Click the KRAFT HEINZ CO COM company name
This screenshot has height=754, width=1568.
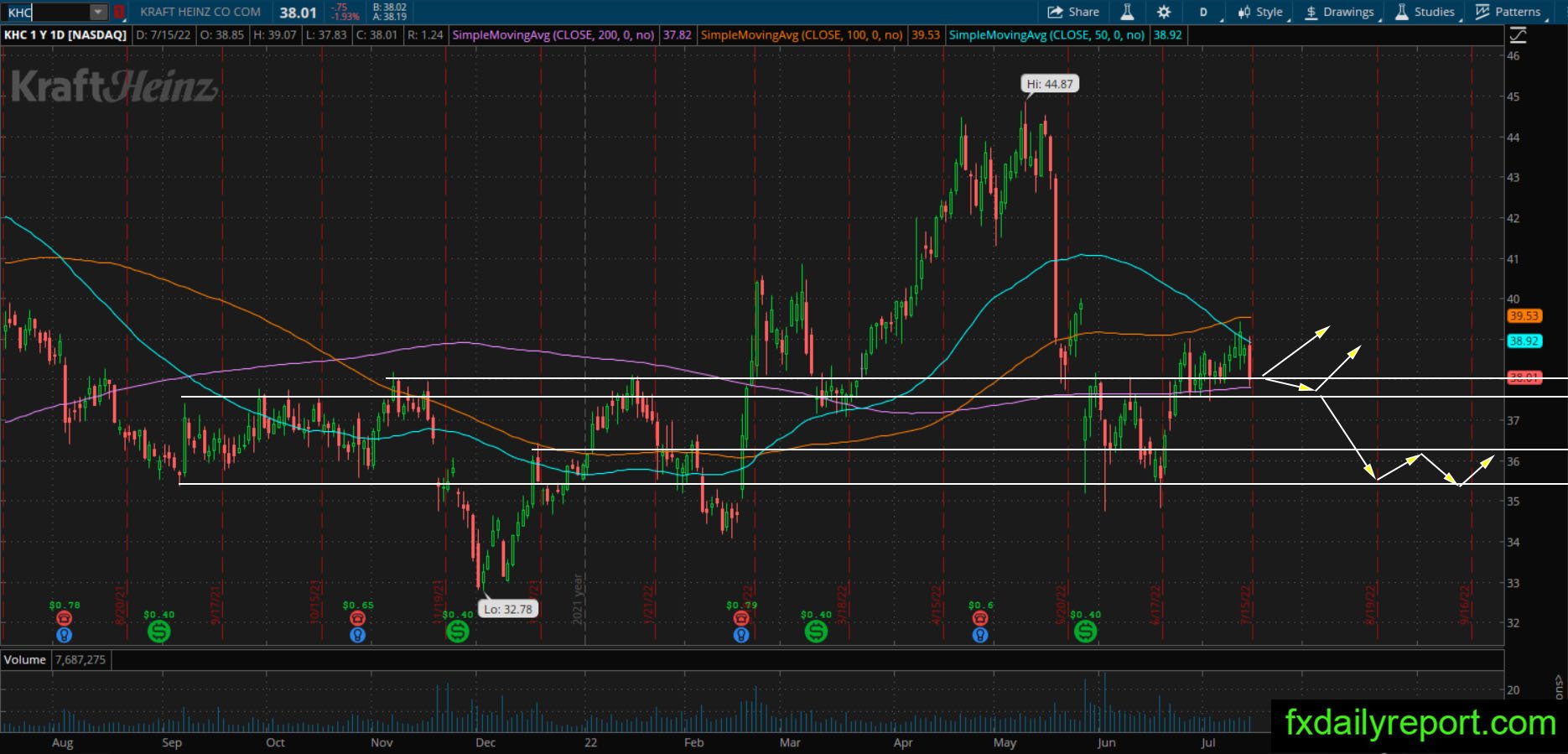(x=200, y=13)
